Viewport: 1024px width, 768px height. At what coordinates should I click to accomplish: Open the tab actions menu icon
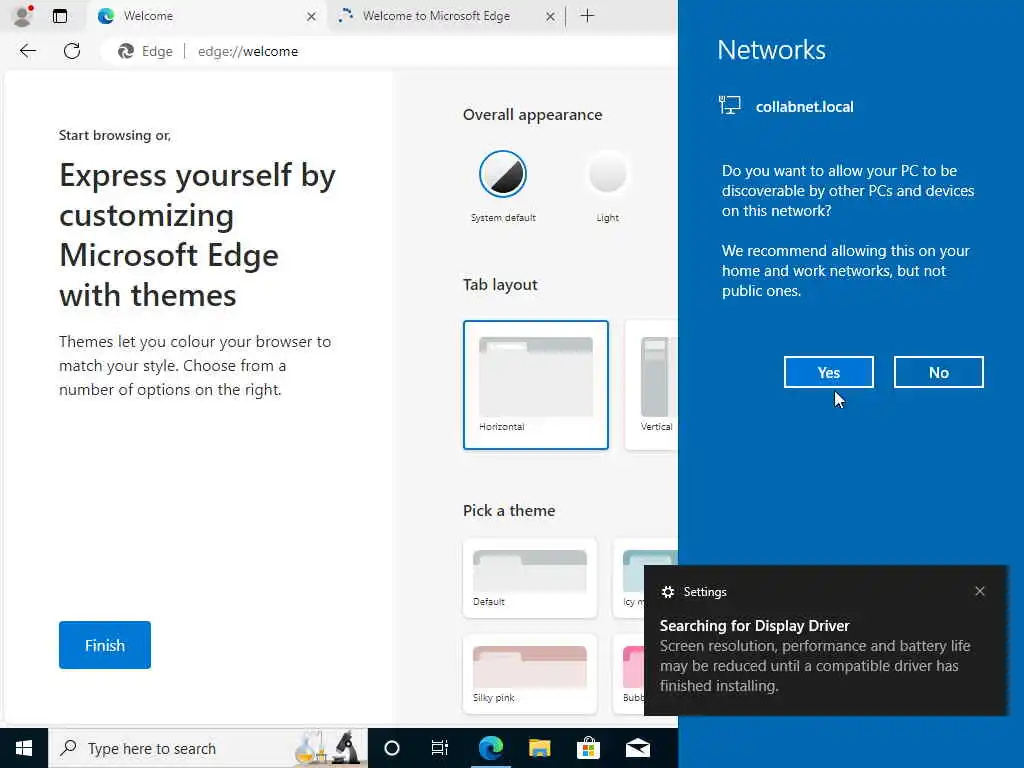coord(60,16)
